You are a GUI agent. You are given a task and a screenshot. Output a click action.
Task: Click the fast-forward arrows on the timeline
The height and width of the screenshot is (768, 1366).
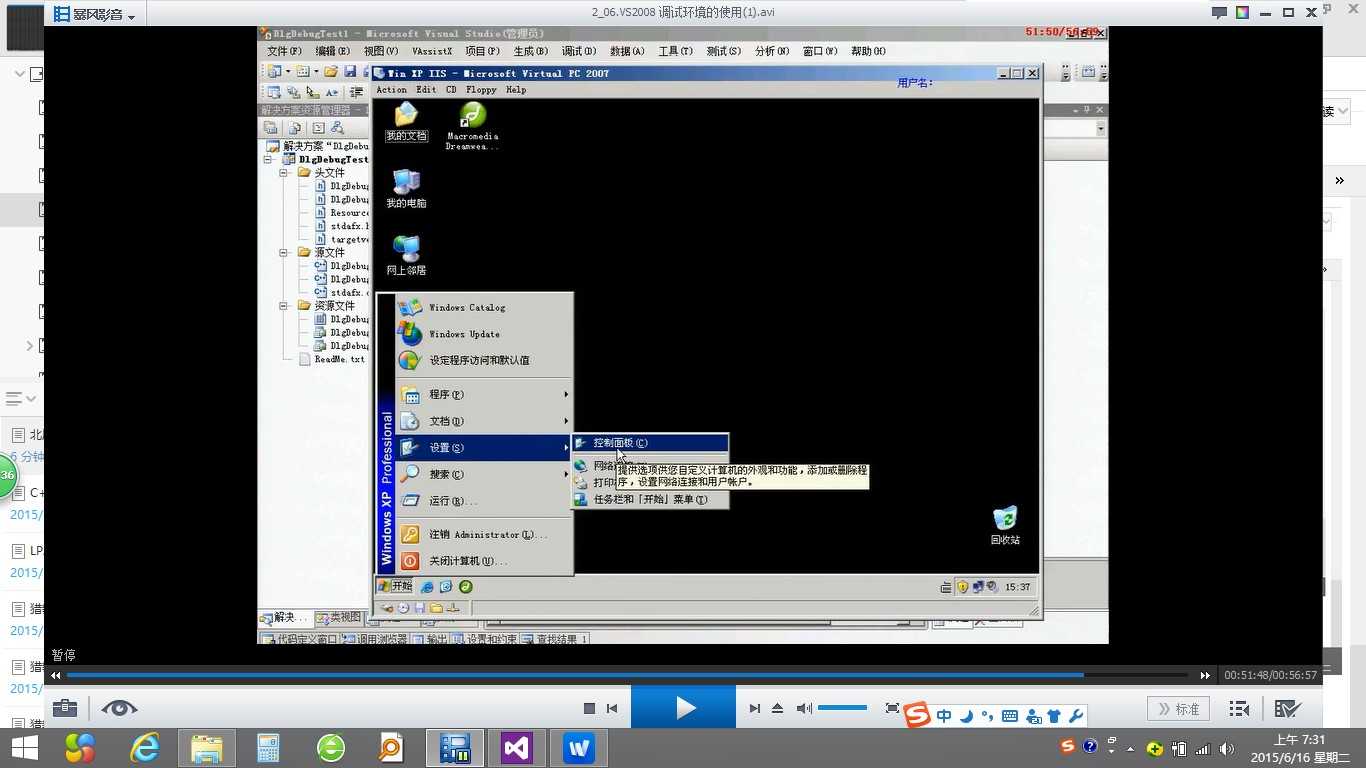tap(1205, 675)
